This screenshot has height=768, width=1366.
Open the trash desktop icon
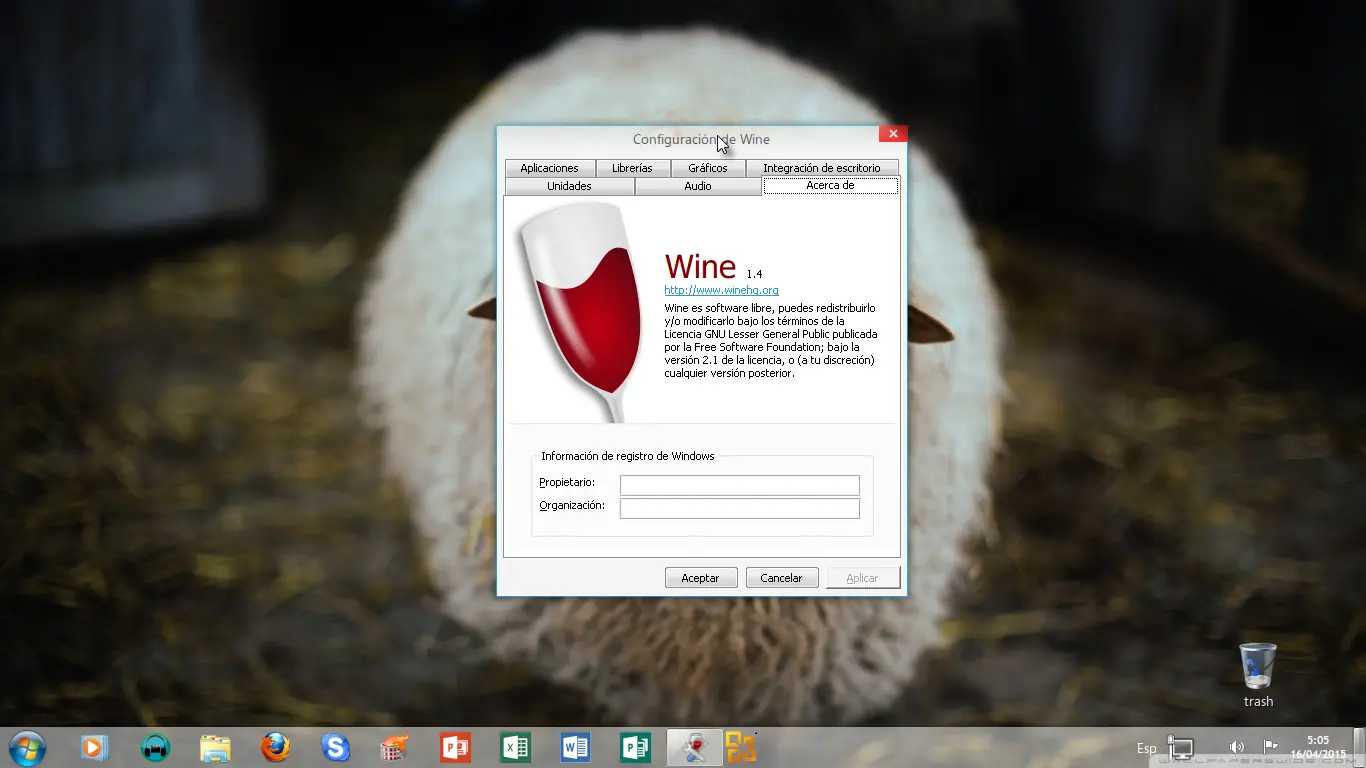pos(1258,675)
